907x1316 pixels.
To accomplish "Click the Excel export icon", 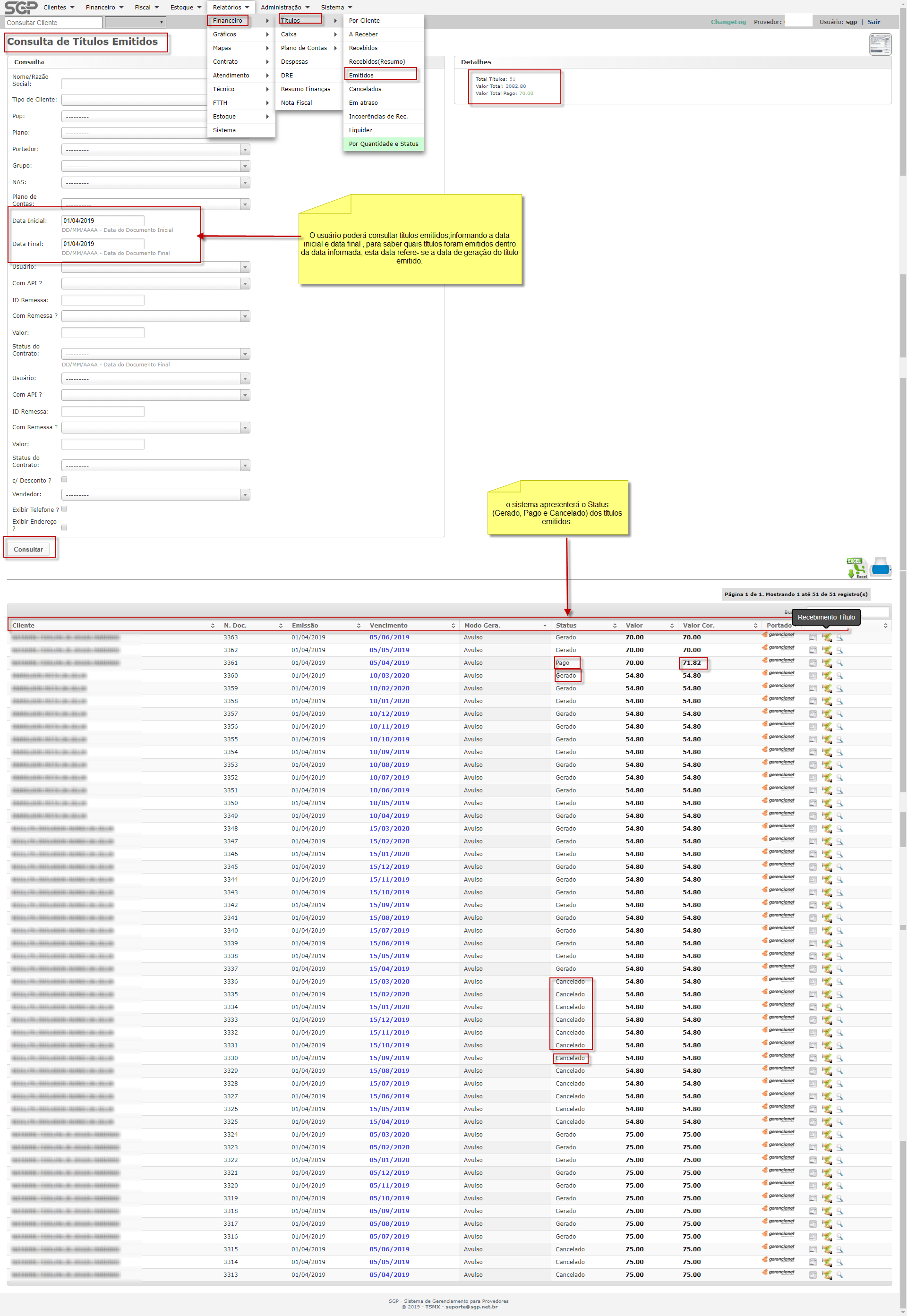I will pyautogui.click(x=856, y=568).
